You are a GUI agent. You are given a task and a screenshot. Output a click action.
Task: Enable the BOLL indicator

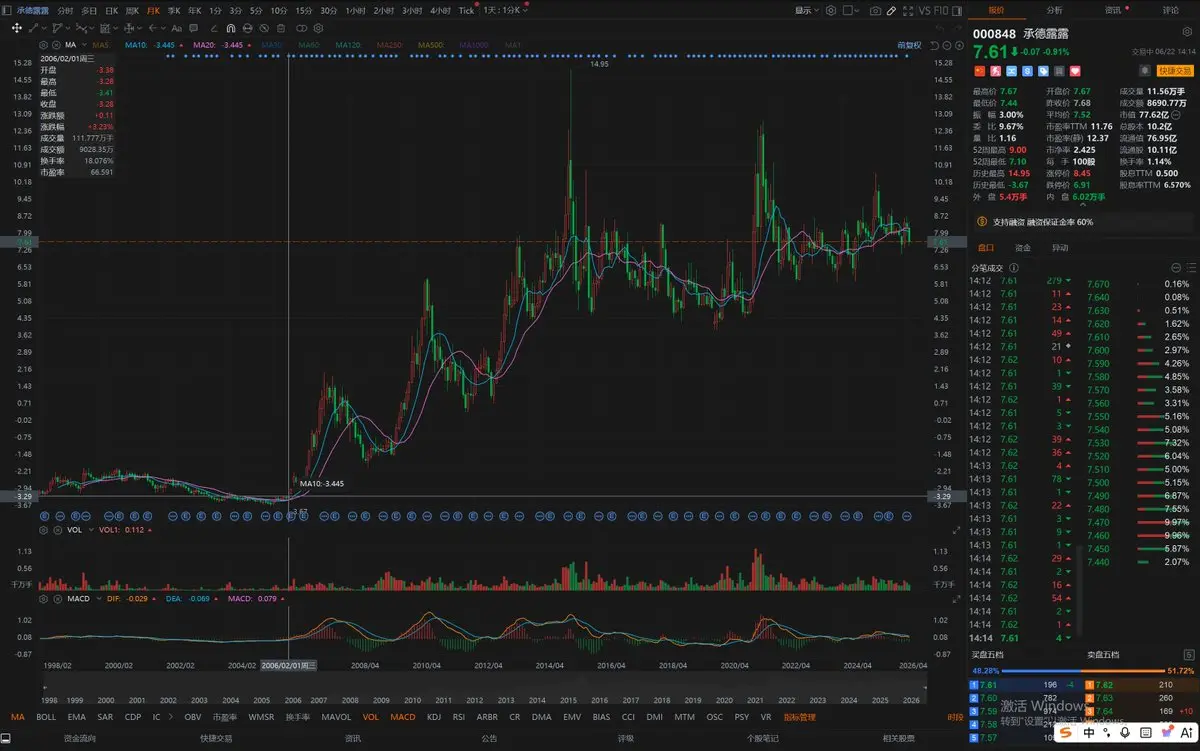(46, 717)
